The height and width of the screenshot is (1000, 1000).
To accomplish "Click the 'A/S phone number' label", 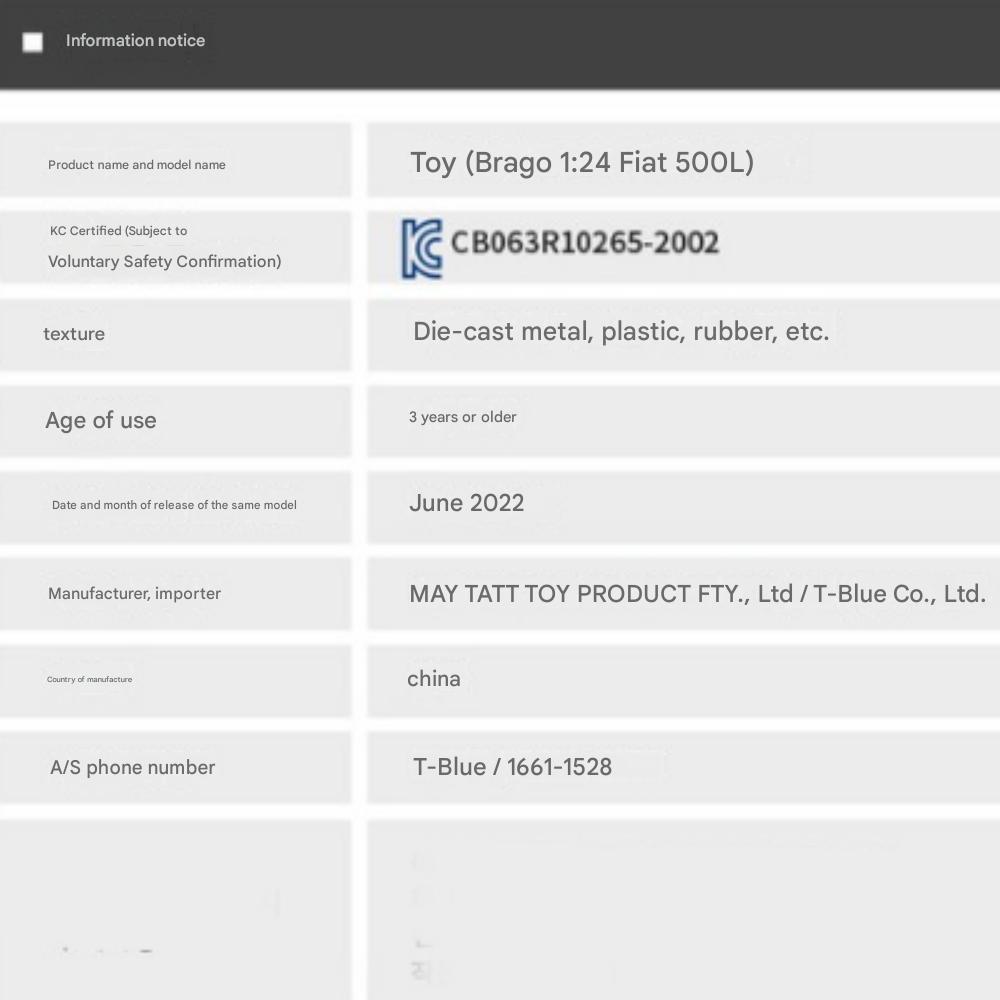I will (x=133, y=767).
